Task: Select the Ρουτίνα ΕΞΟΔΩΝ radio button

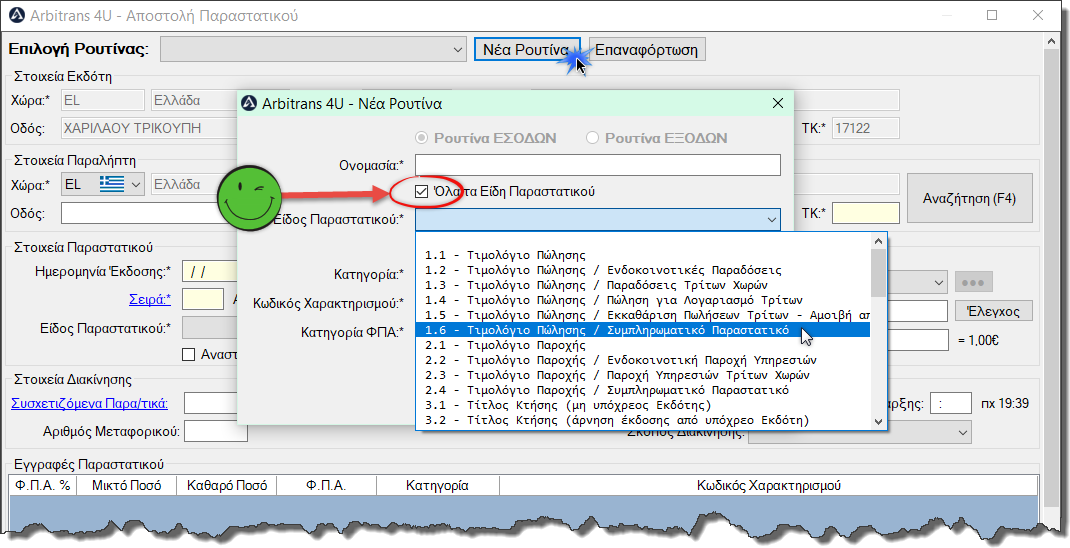Action: click(592, 138)
